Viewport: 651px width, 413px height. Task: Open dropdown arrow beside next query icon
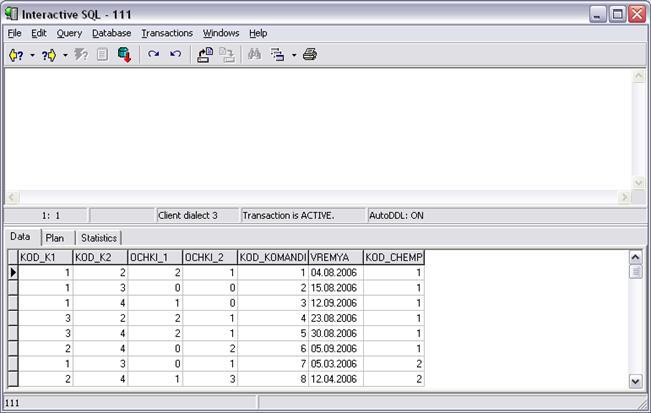(65, 55)
